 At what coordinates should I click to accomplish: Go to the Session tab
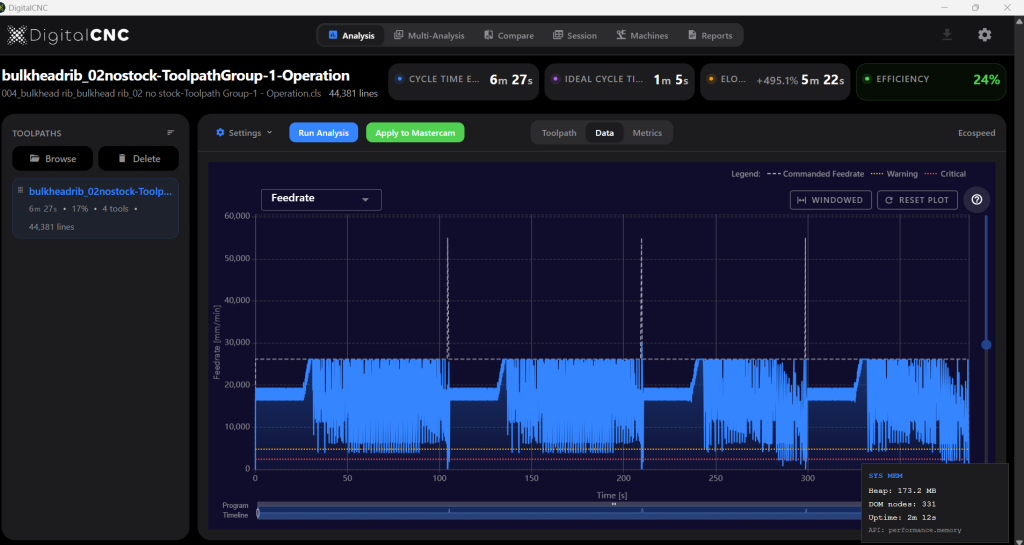(x=575, y=35)
